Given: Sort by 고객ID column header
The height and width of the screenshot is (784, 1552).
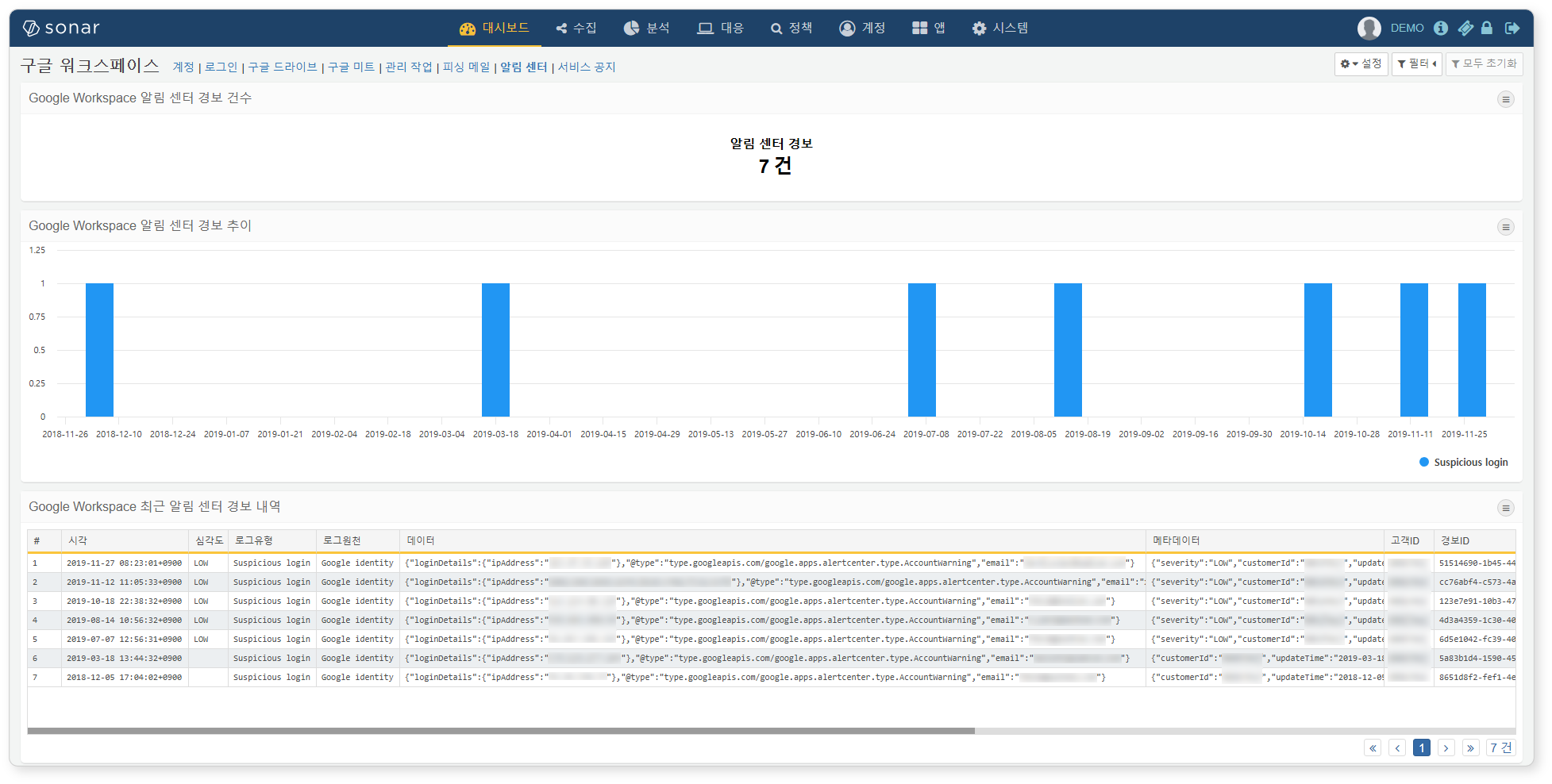Looking at the screenshot, I should (1409, 540).
